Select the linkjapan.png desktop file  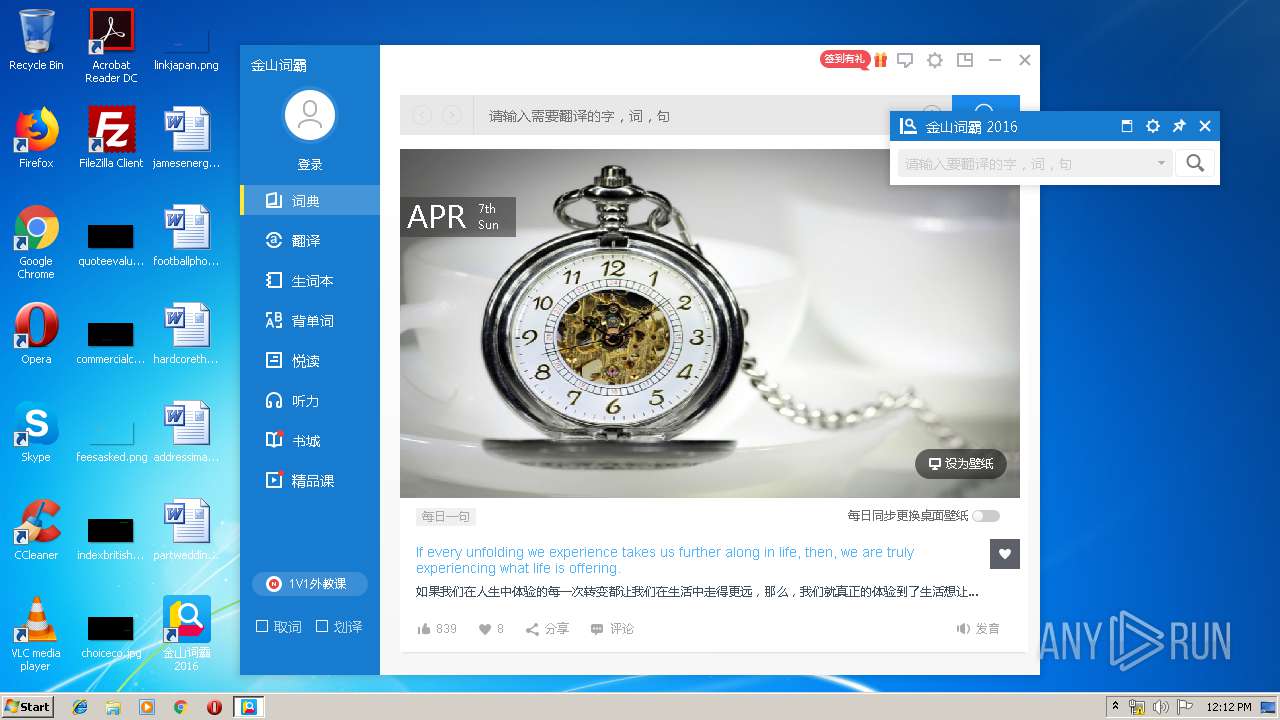pos(187,46)
